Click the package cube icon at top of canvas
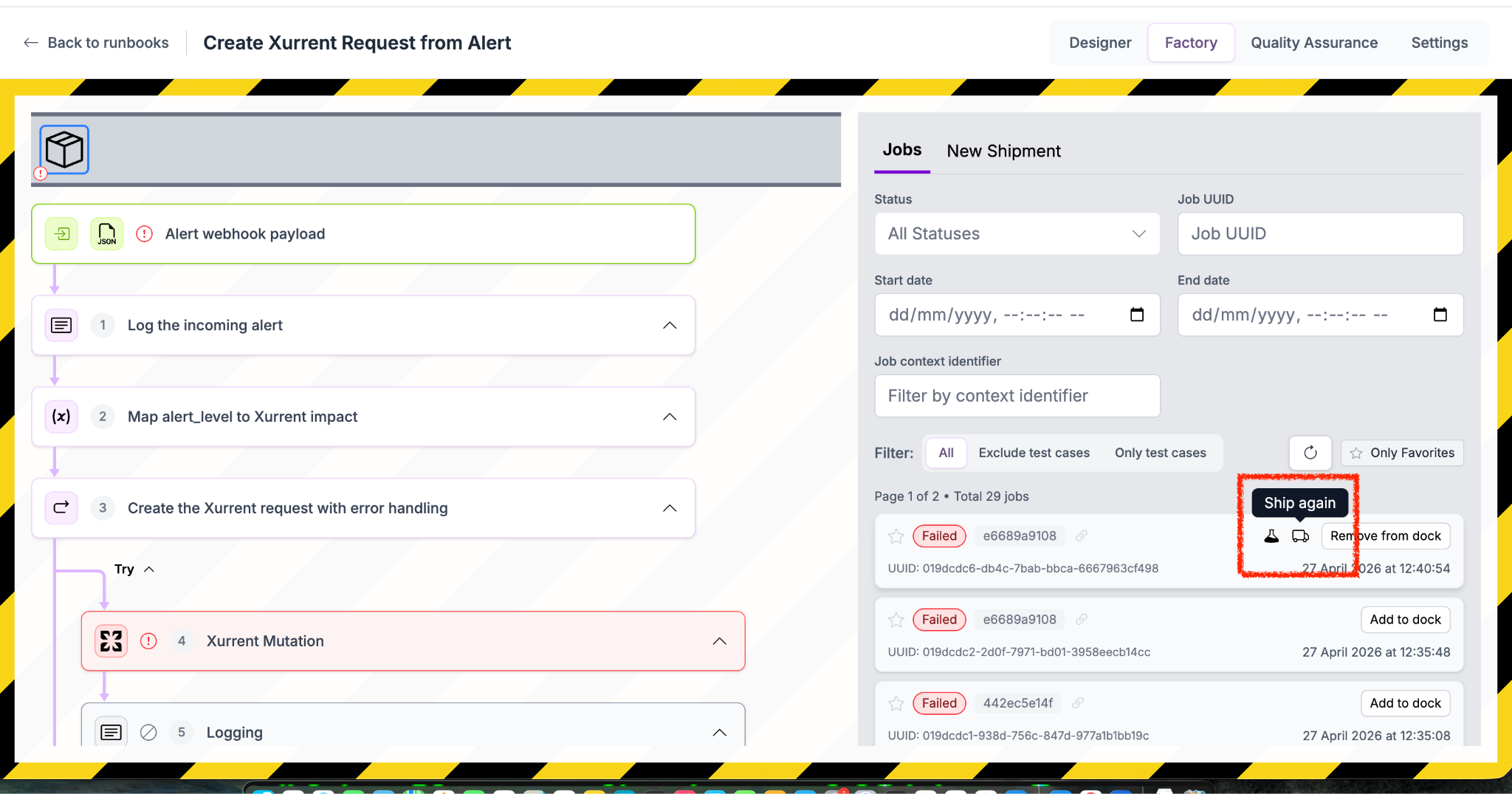1512x794 pixels. point(64,149)
